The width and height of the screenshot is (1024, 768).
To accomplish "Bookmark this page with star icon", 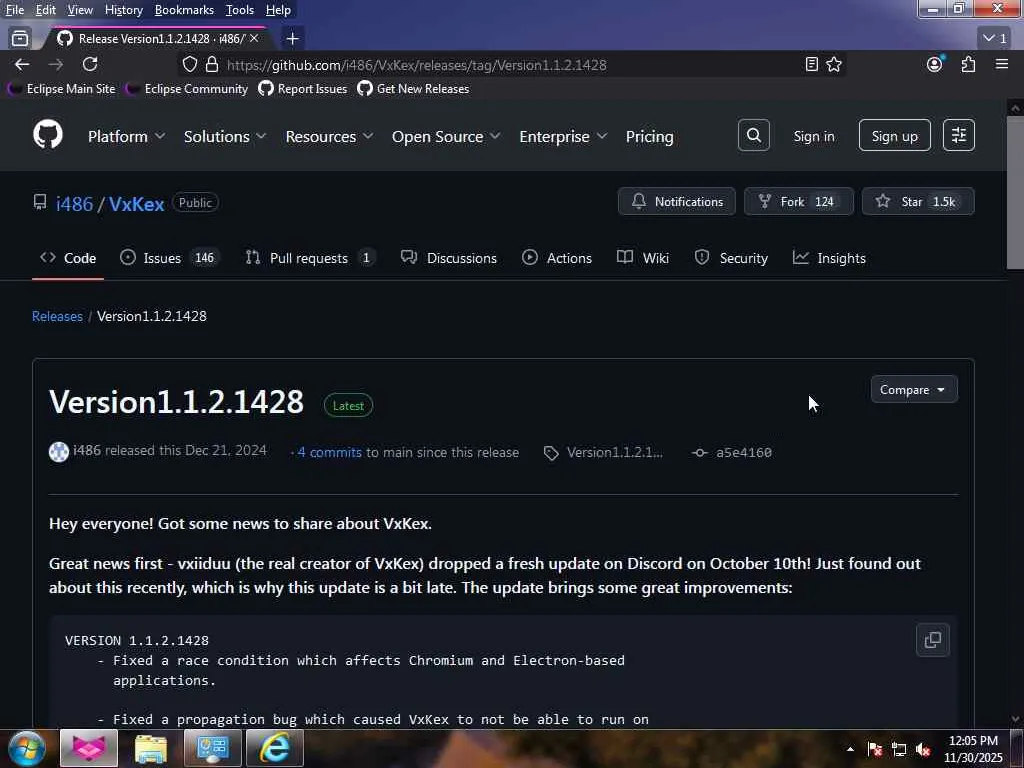I will coord(834,64).
